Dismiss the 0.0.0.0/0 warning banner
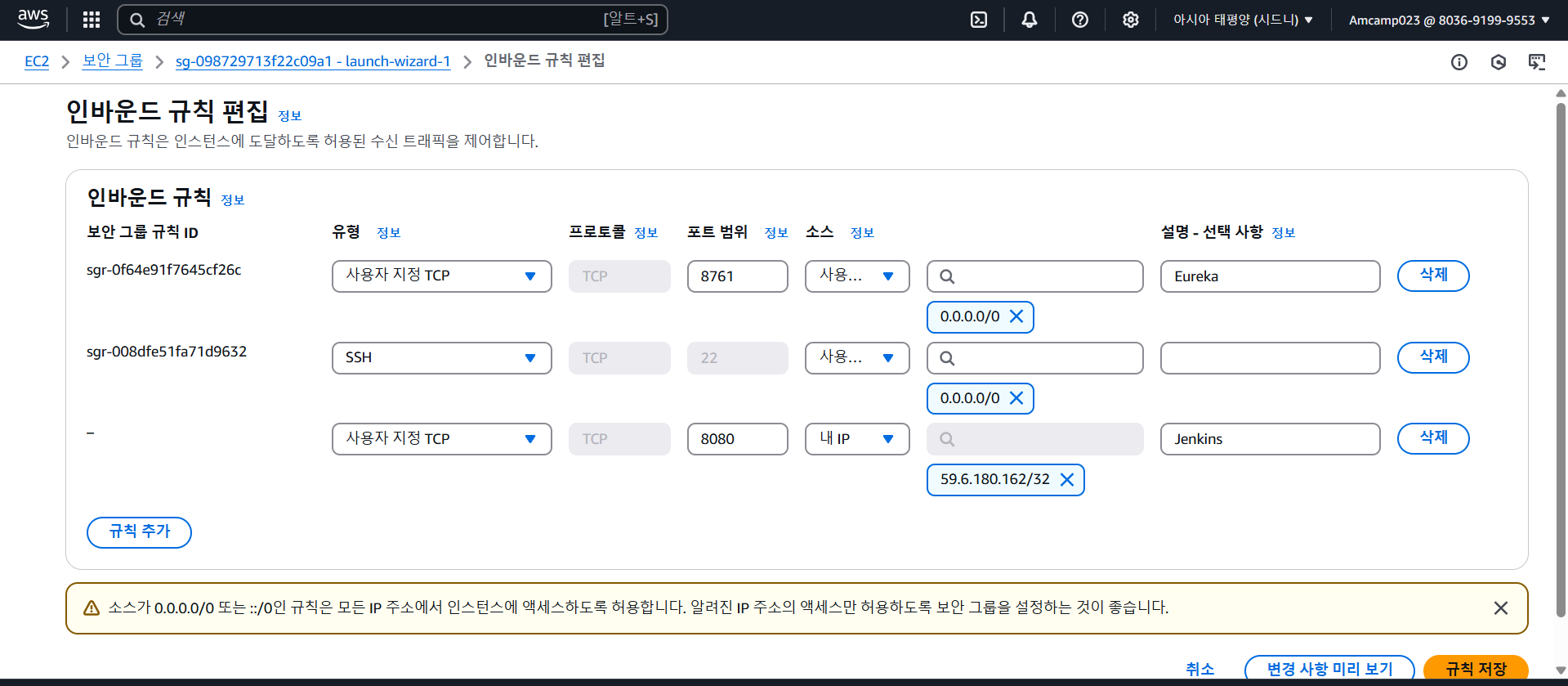 1501,608
